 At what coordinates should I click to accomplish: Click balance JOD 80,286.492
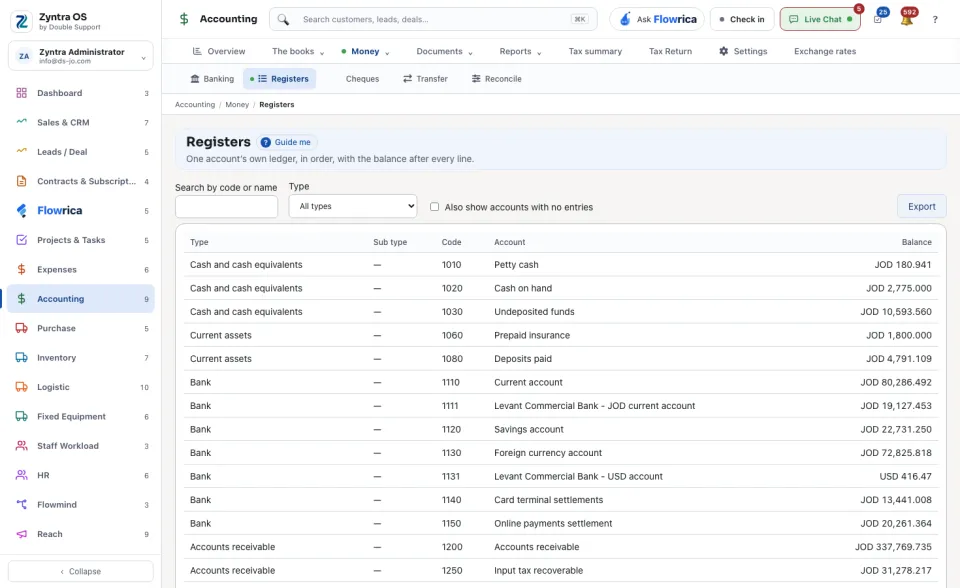[x=896, y=382]
